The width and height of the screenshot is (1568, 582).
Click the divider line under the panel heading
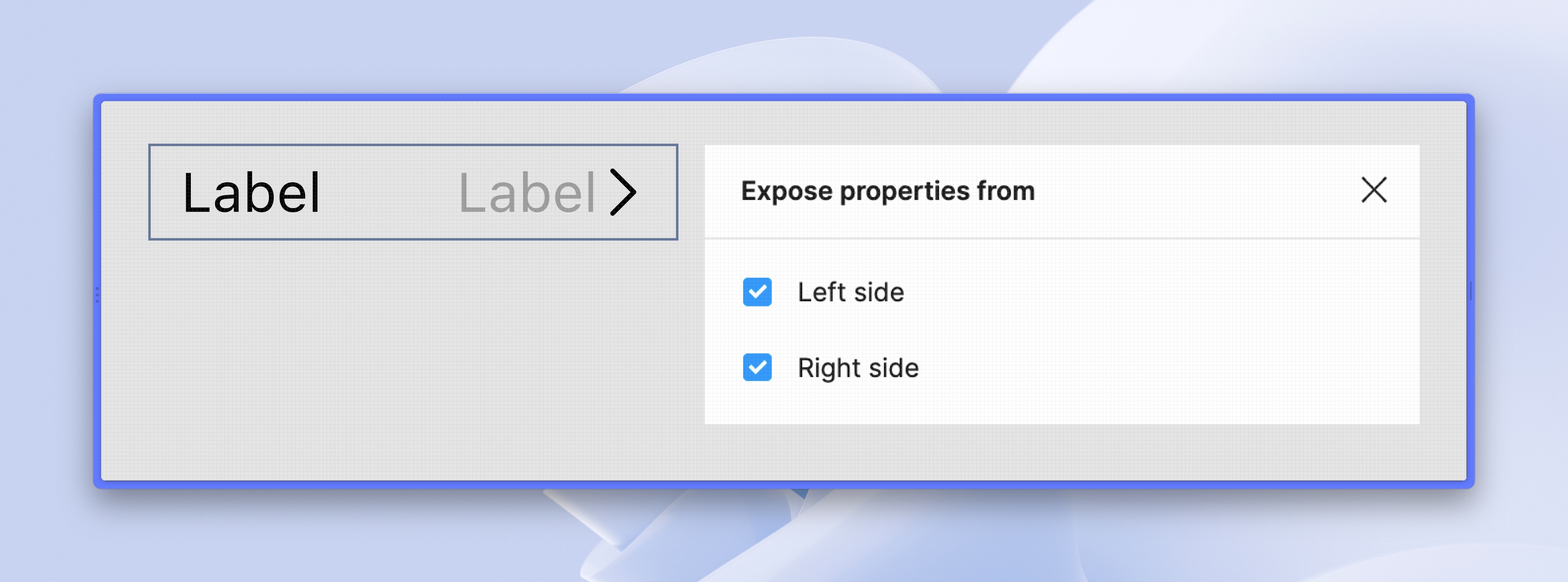pos(1062,238)
